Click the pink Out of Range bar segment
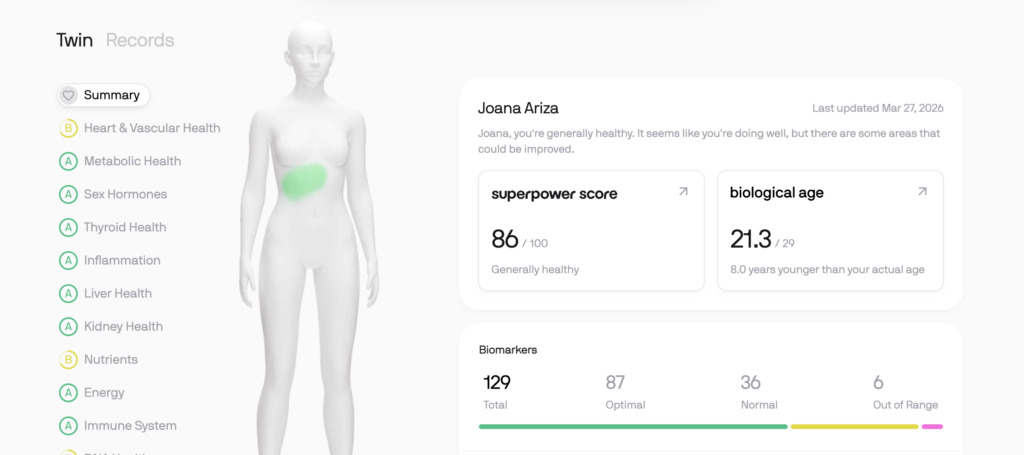Viewport: 1024px width, 455px height. pos(932,426)
